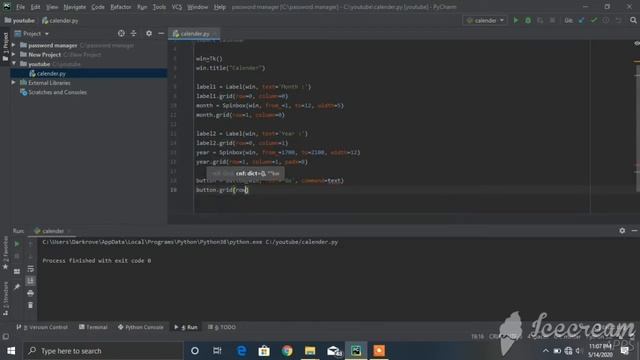Toggle the Favorites side tab

click(x=5, y=253)
